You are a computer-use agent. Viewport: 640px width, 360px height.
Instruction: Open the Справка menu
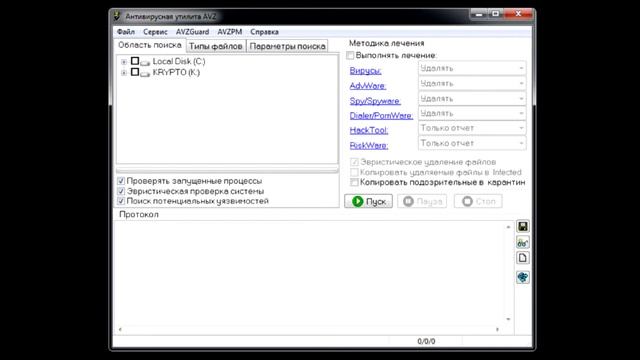point(264,32)
